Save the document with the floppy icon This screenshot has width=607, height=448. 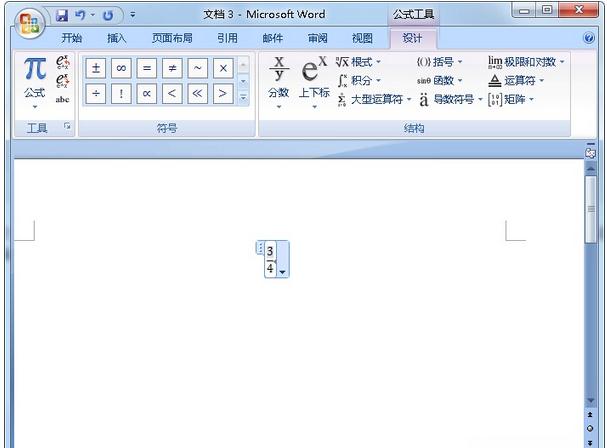pos(62,15)
